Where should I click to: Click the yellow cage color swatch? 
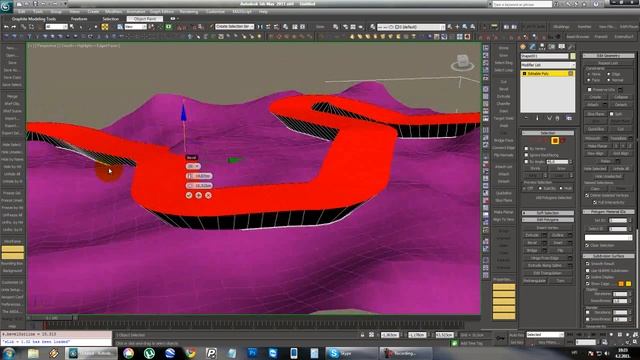click(x=628, y=284)
